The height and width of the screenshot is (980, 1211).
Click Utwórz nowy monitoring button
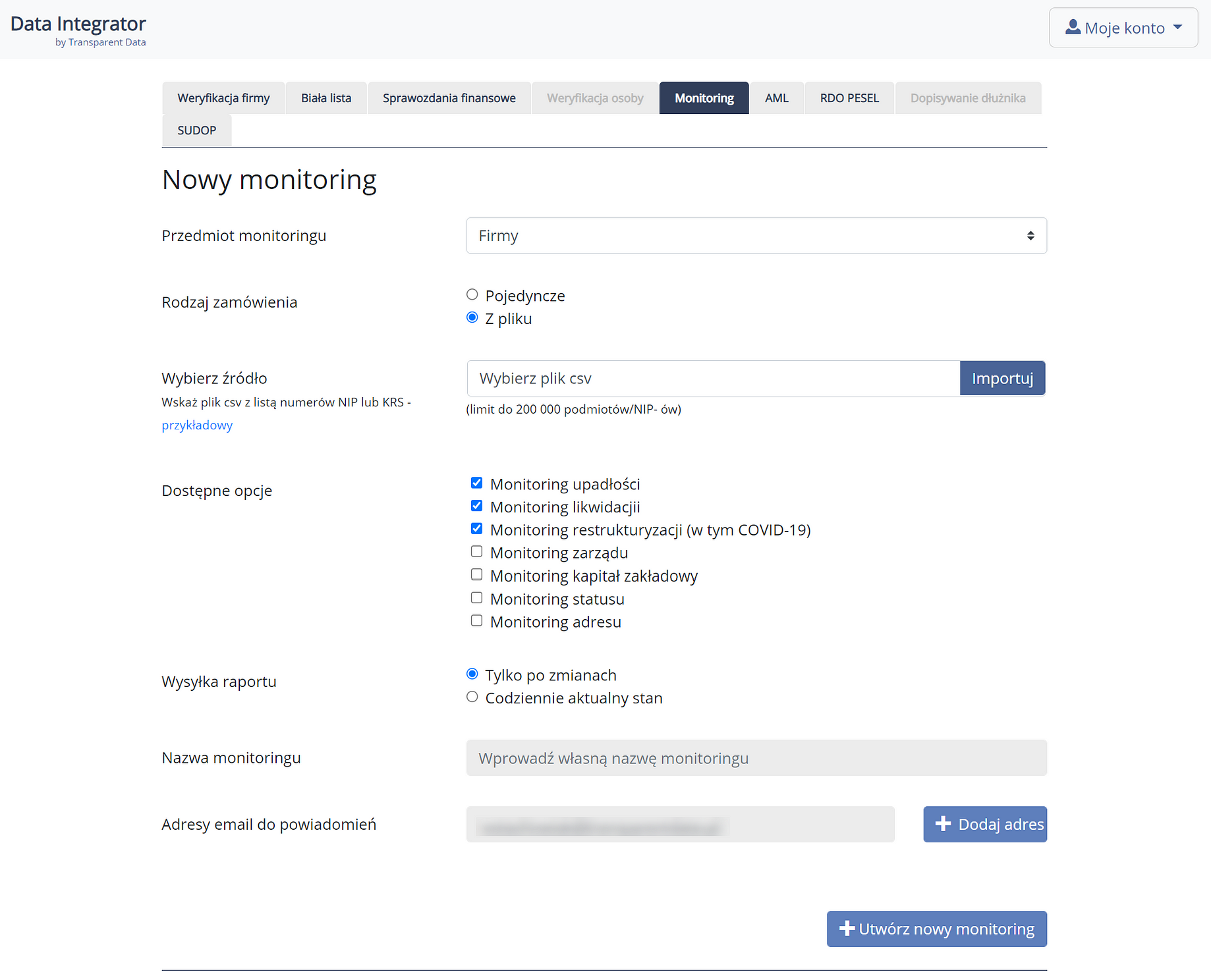[937, 929]
